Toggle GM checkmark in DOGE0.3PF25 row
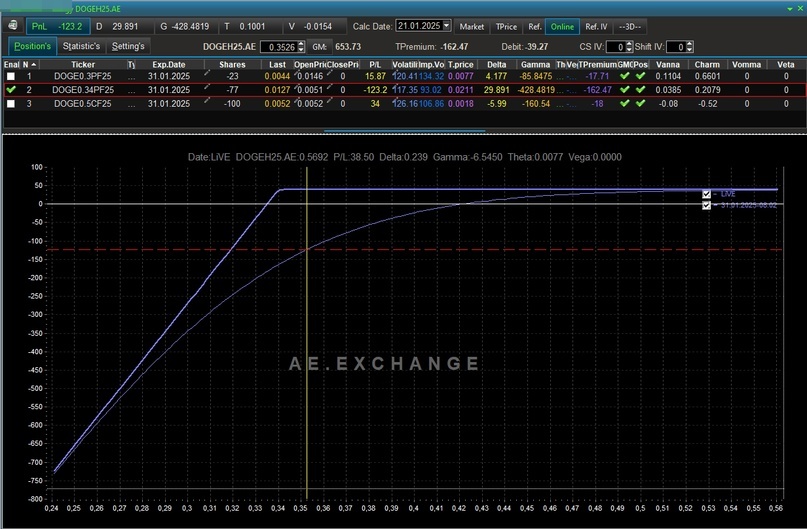 tap(625, 76)
